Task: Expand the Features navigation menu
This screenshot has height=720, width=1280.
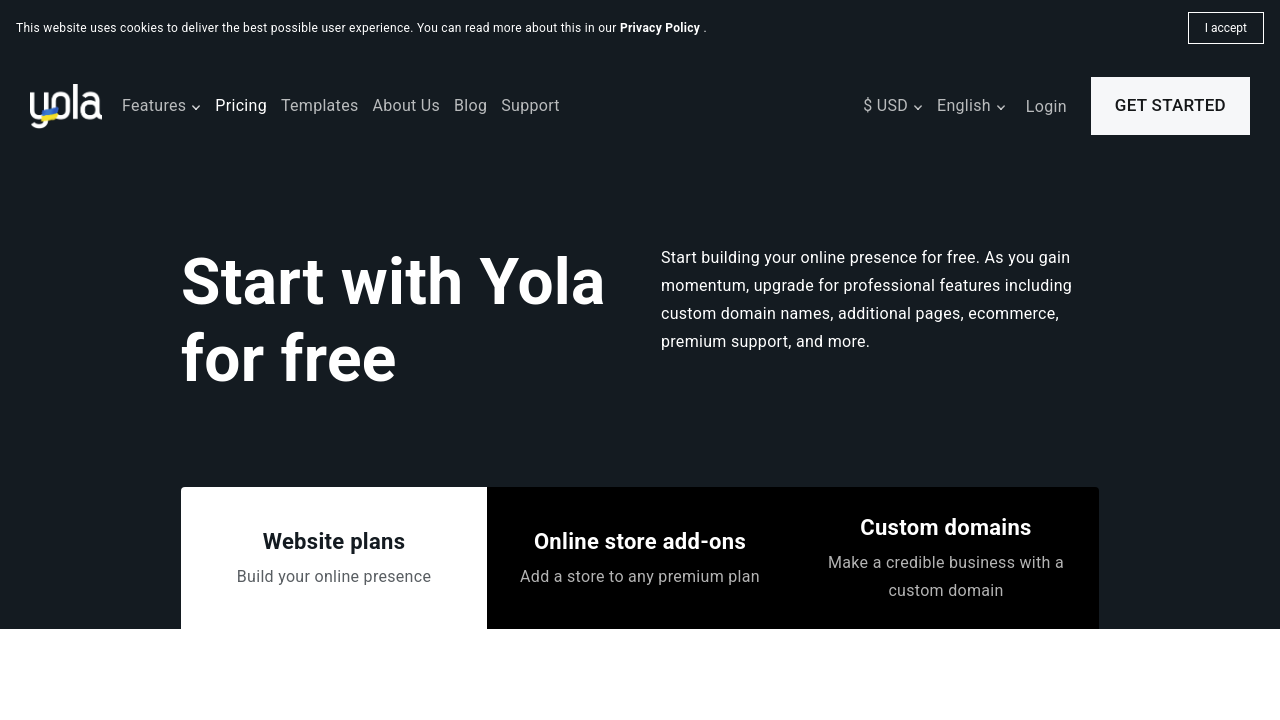Action: [154, 106]
